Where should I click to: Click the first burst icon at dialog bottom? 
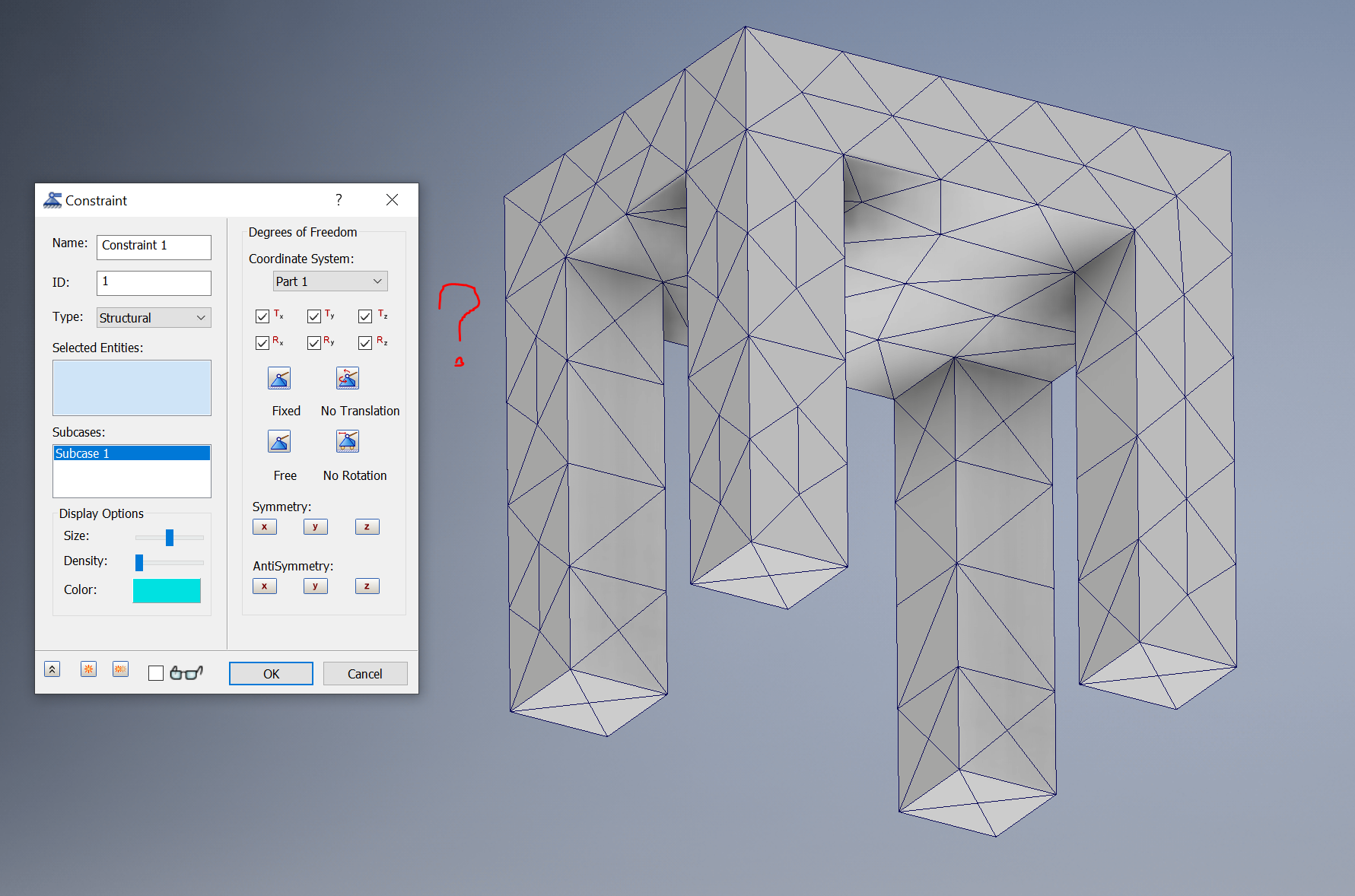(x=88, y=669)
